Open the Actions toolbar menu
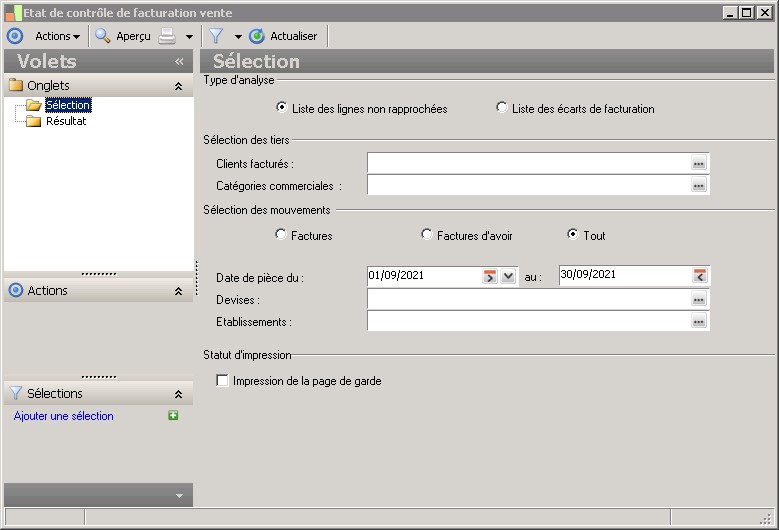This screenshot has height=530, width=779. (57, 36)
